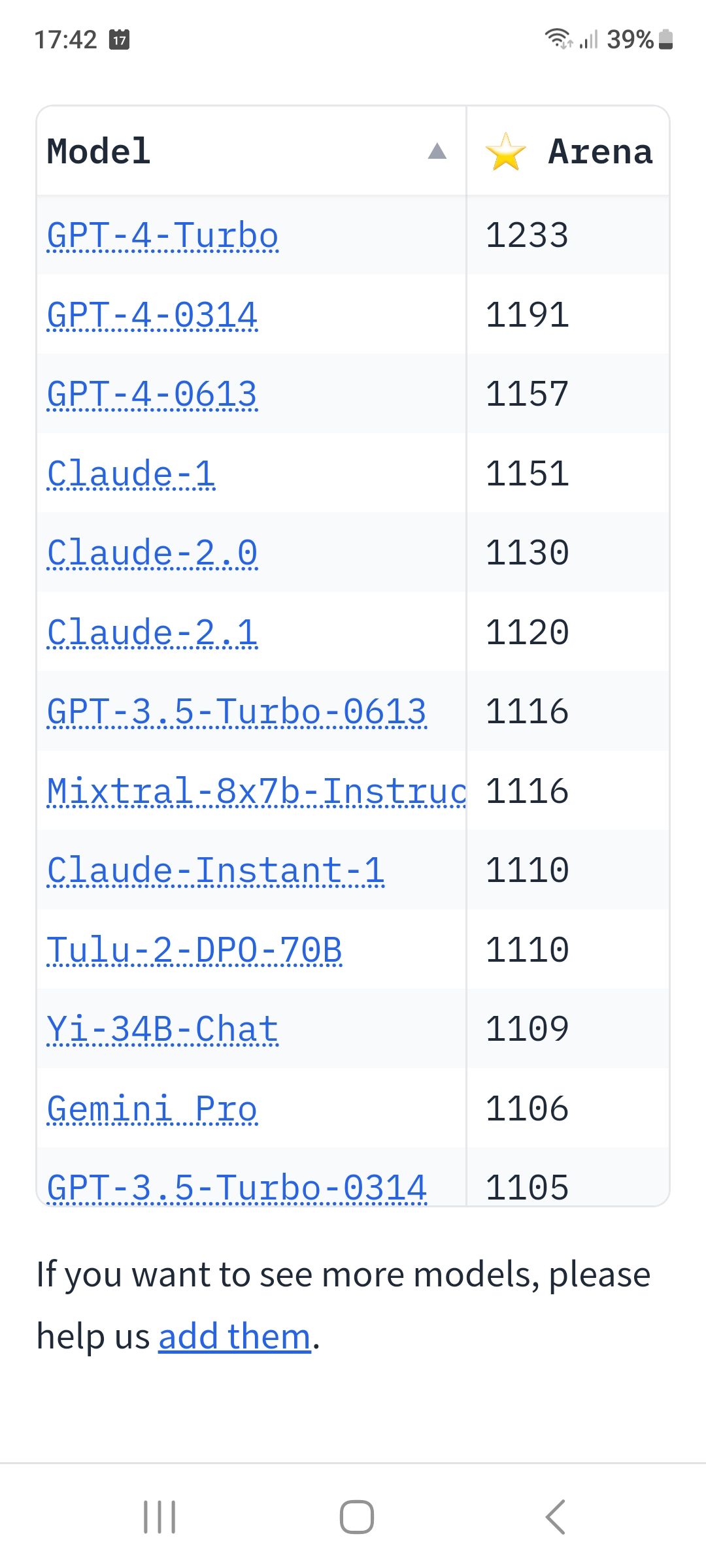Tap the Android recent apps button

click(160, 1516)
